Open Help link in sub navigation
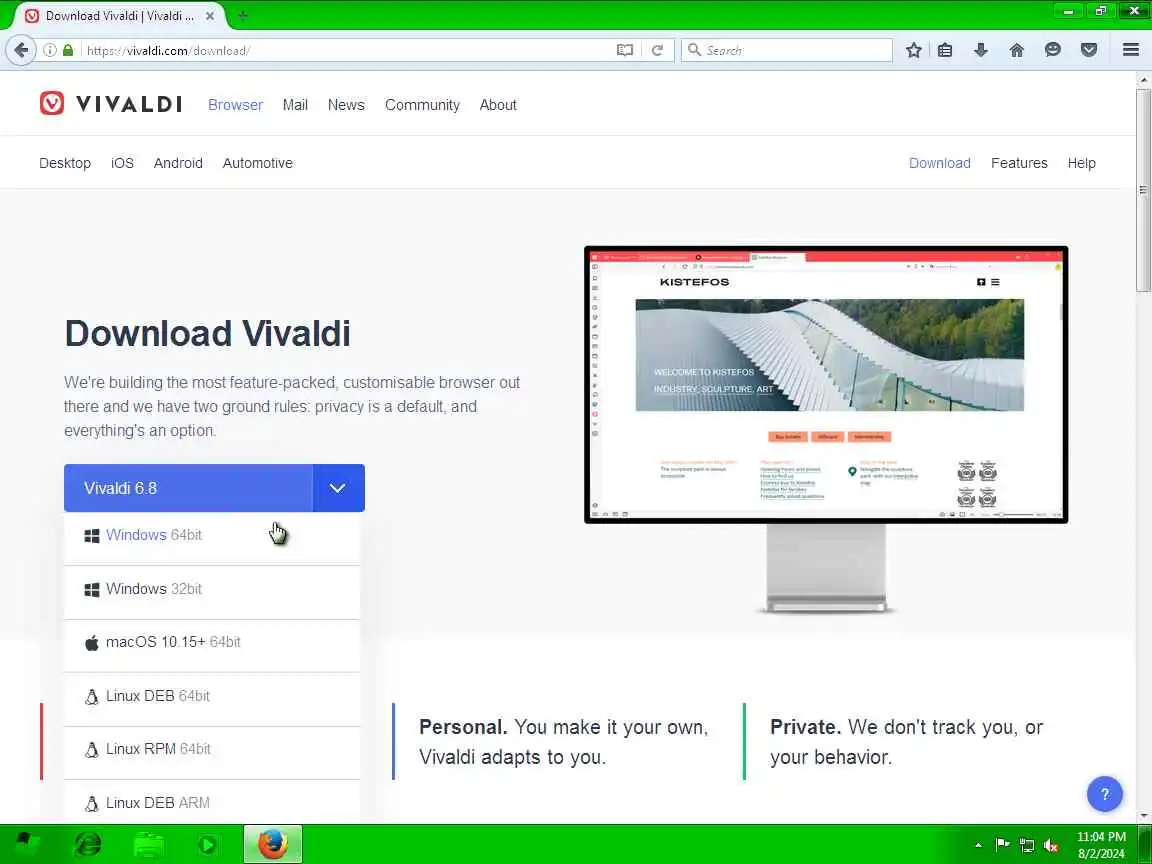Image resolution: width=1152 pixels, height=864 pixels. 1081,163
